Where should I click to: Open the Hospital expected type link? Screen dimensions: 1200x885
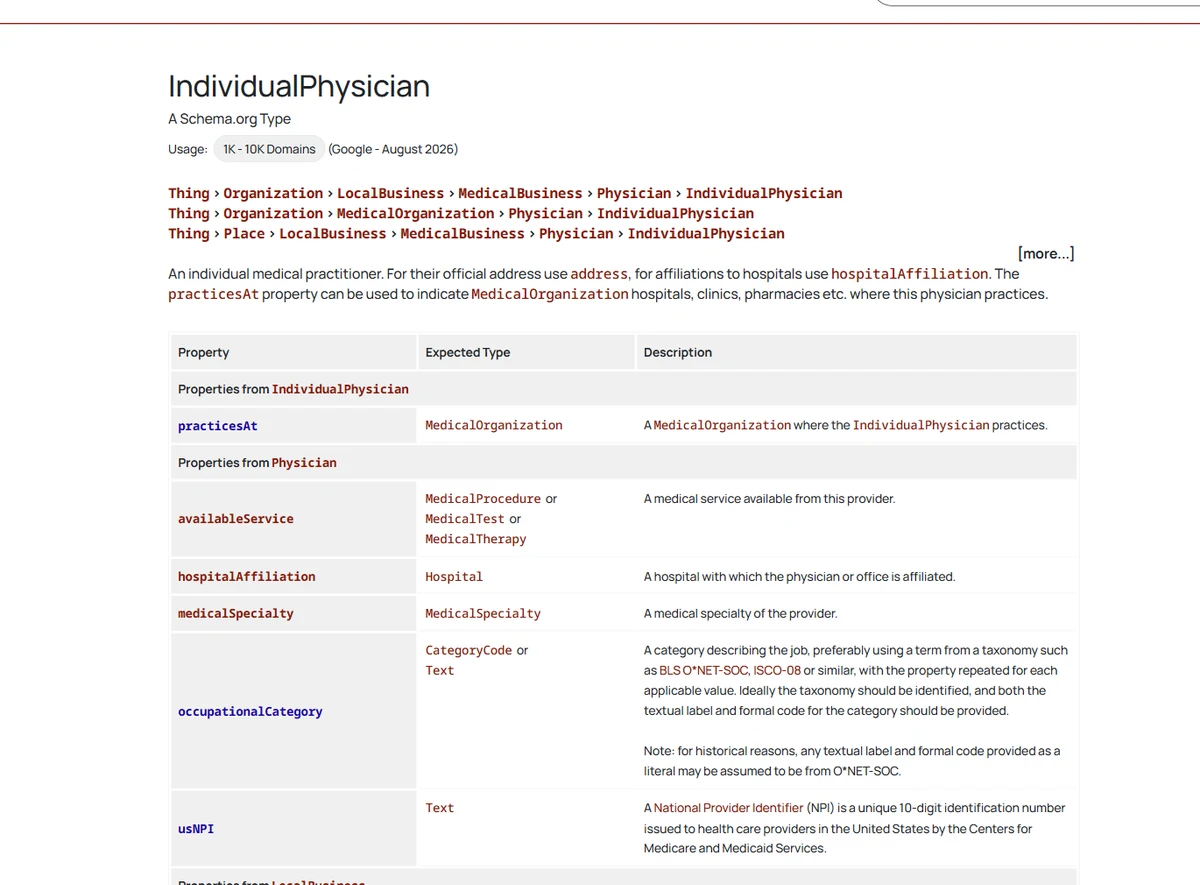coord(454,577)
